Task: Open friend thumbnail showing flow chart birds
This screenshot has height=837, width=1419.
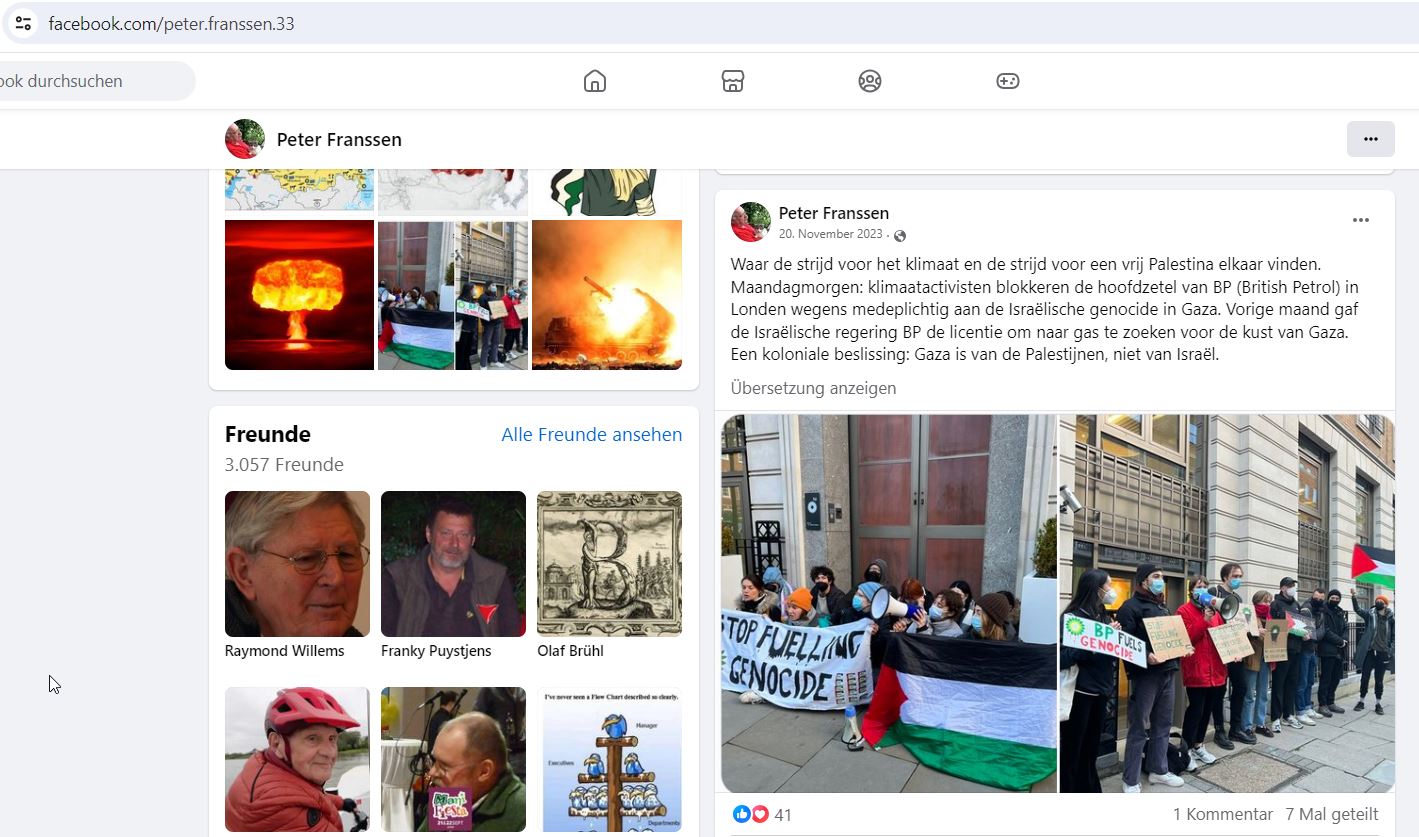Action: coord(609,759)
